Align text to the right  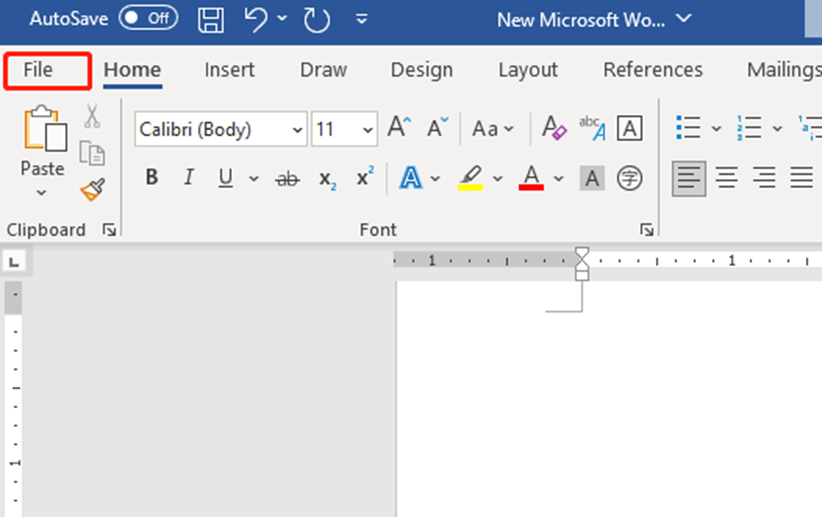point(764,178)
